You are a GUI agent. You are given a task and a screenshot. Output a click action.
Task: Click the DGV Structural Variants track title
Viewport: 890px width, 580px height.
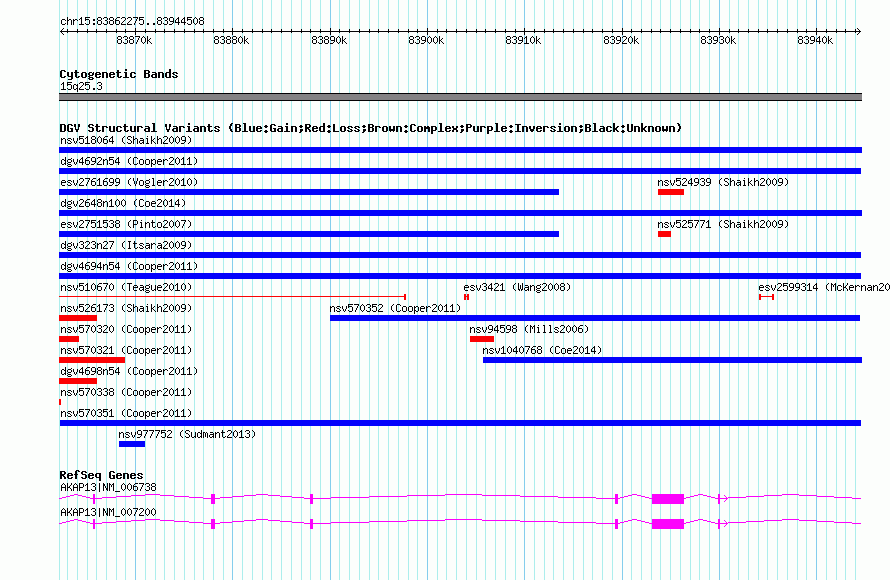[x=370, y=128]
